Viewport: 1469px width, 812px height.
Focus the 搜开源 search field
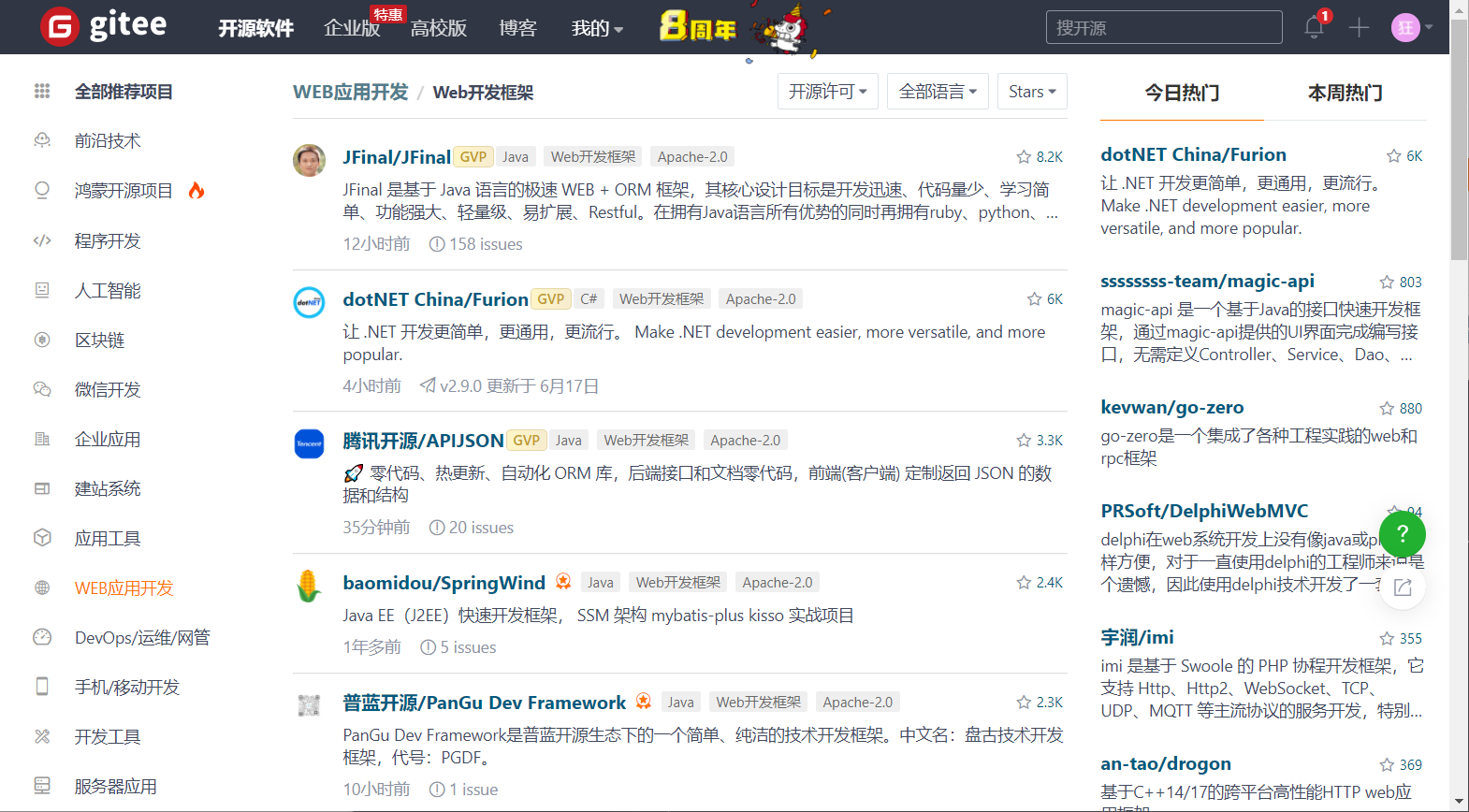[1164, 27]
